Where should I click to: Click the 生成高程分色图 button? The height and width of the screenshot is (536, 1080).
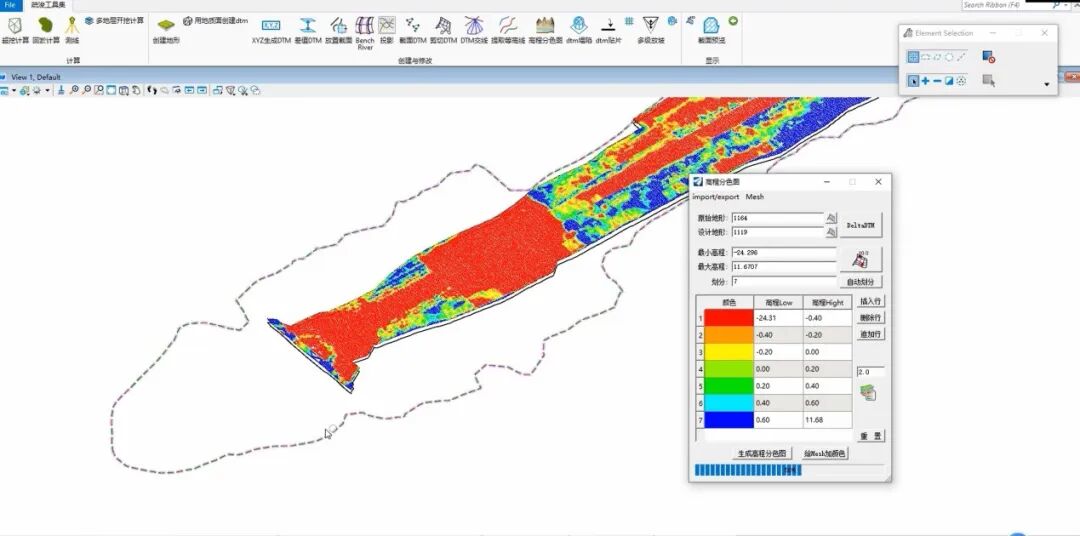pyautogui.click(x=763, y=453)
